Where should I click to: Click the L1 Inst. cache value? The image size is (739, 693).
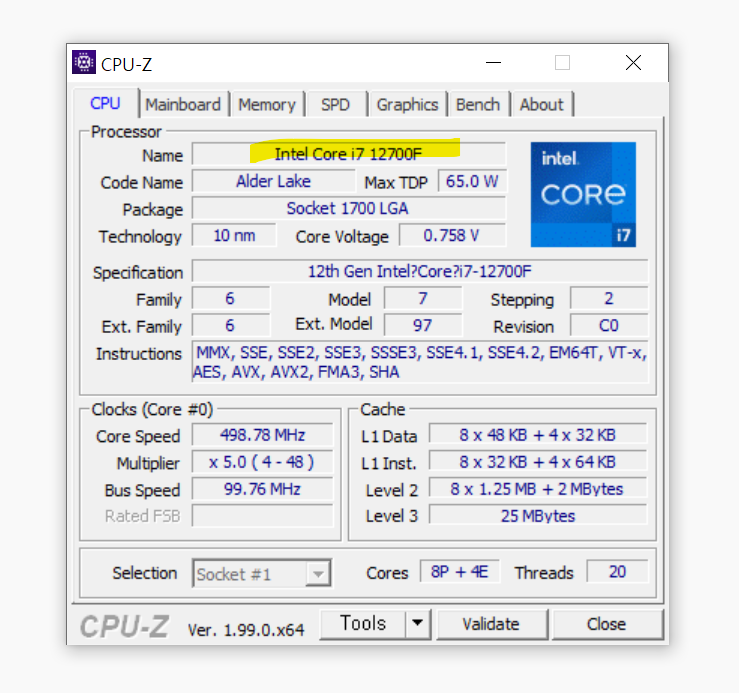pyautogui.click(x=538, y=462)
